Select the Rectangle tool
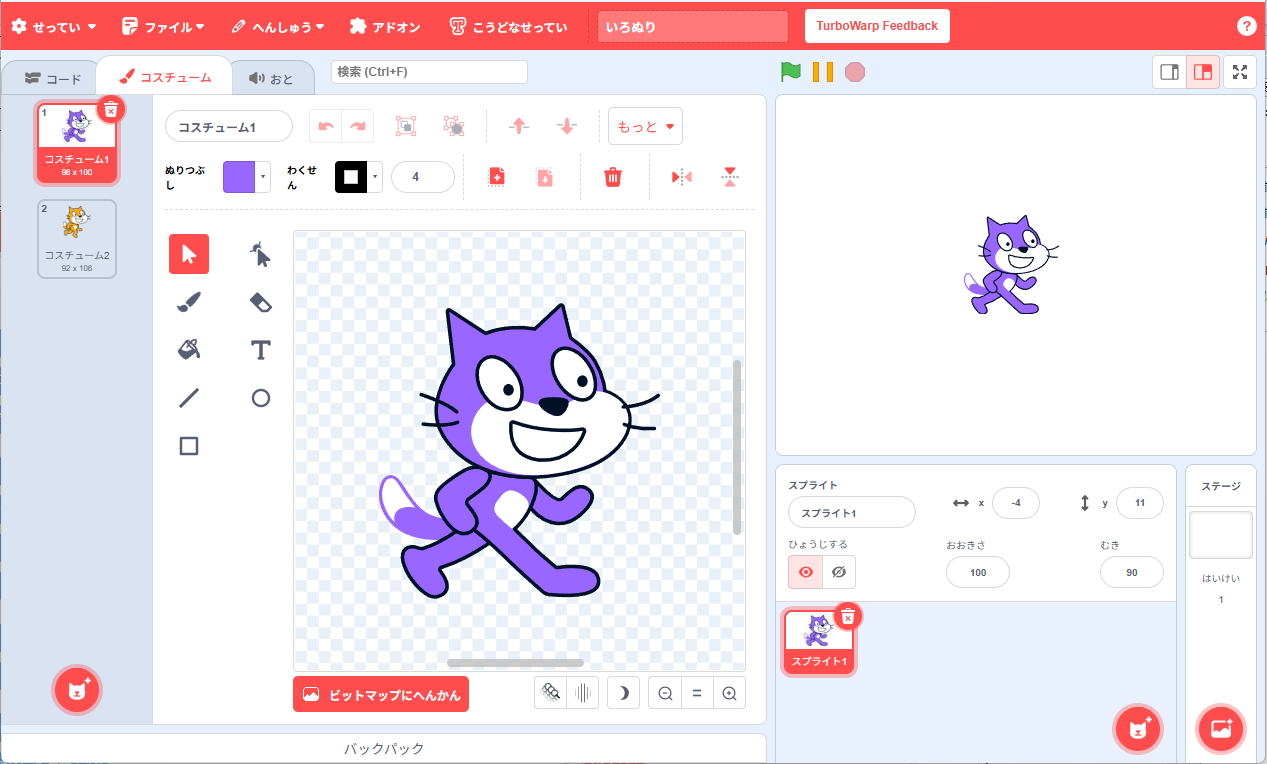Viewport: 1267px width, 764px height. tap(189, 446)
